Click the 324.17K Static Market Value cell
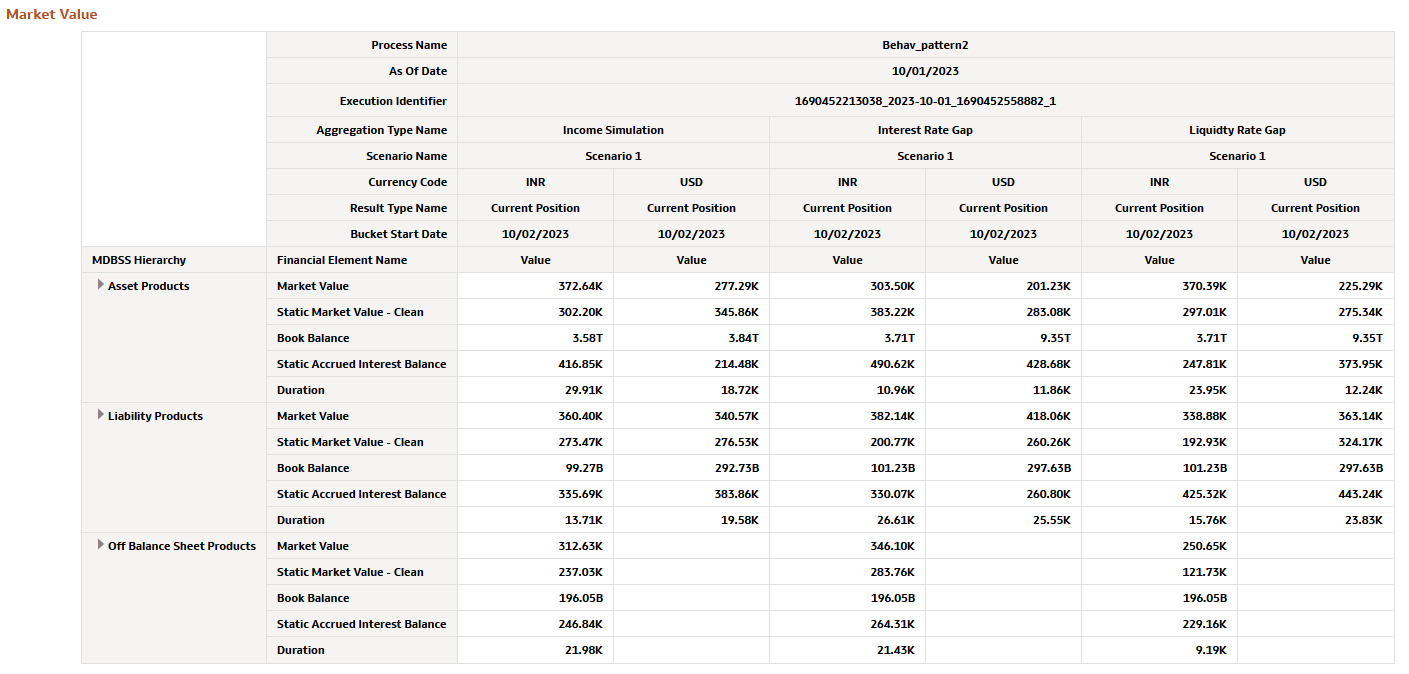Image resolution: width=1409 pixels, height=674 pixels. point(1315,442)
